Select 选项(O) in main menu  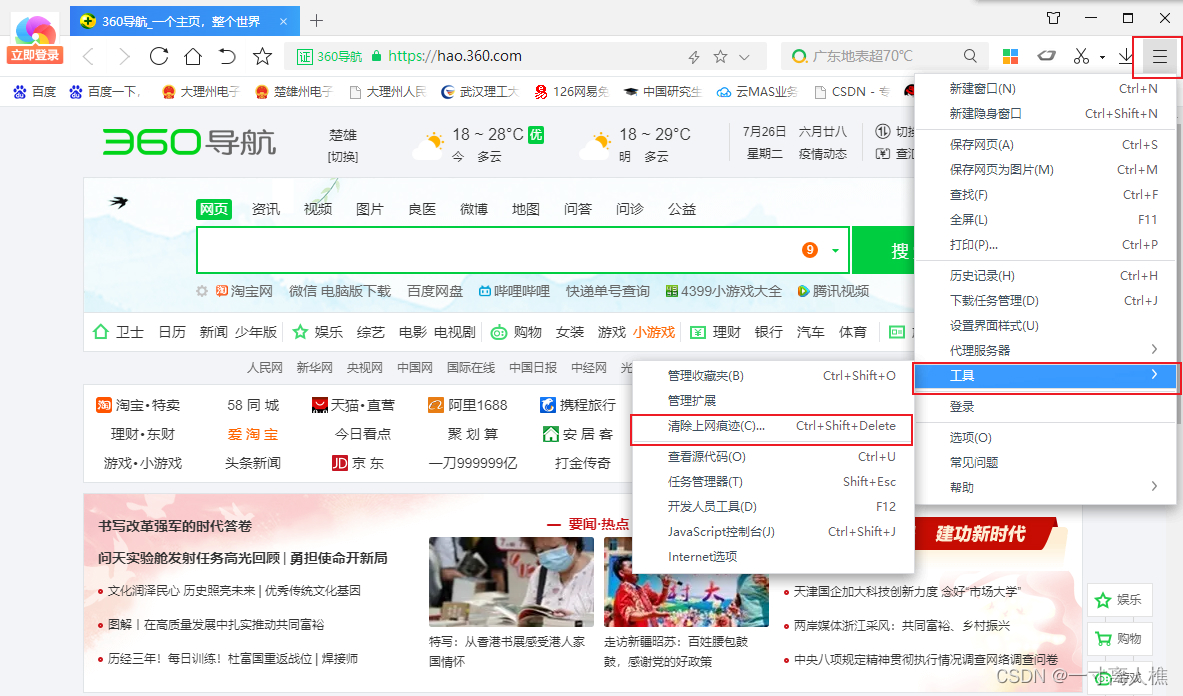(x=1045, y=438)
